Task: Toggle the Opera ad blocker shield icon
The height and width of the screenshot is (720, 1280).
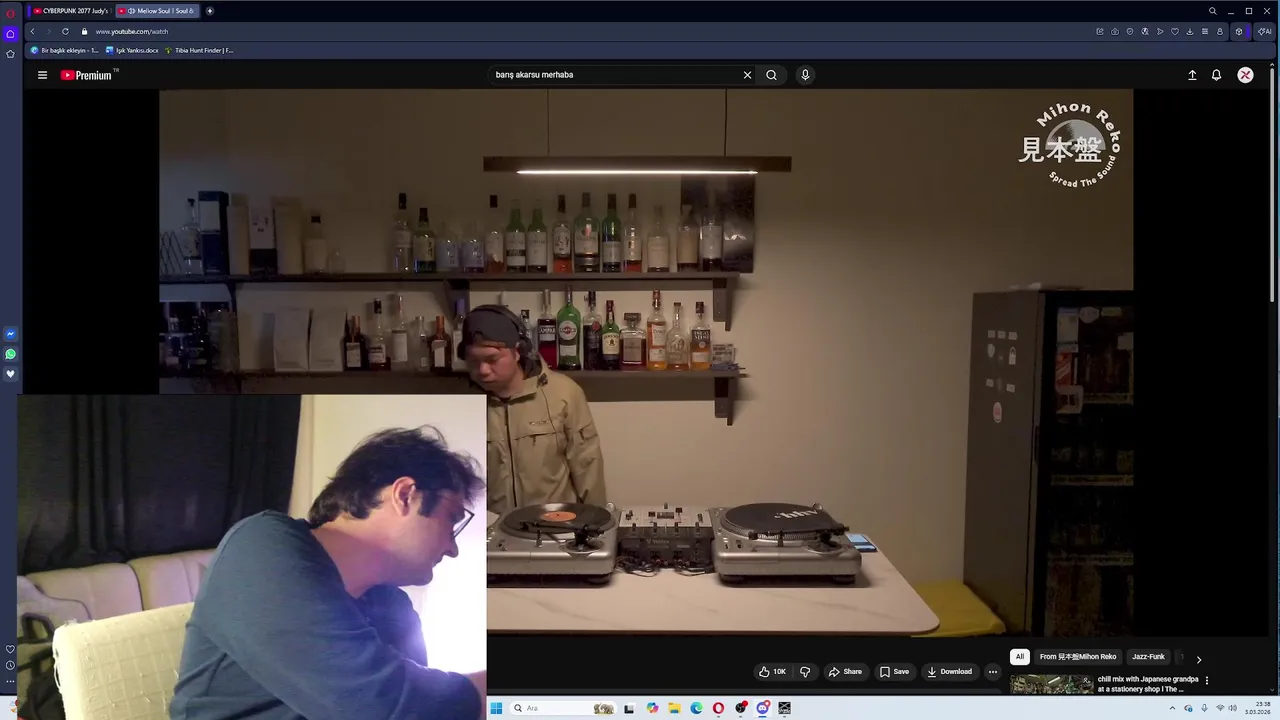Action: [x=1129, y=32]
